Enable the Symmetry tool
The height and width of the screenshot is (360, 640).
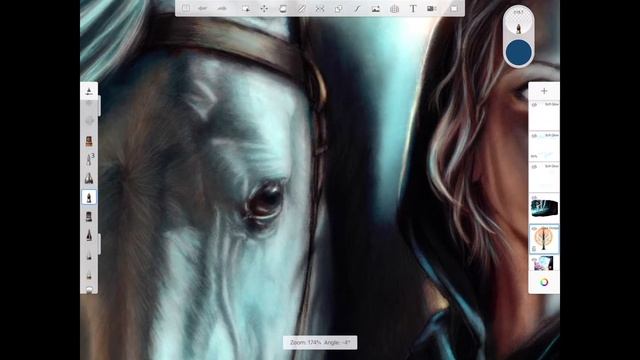point(320,8)
